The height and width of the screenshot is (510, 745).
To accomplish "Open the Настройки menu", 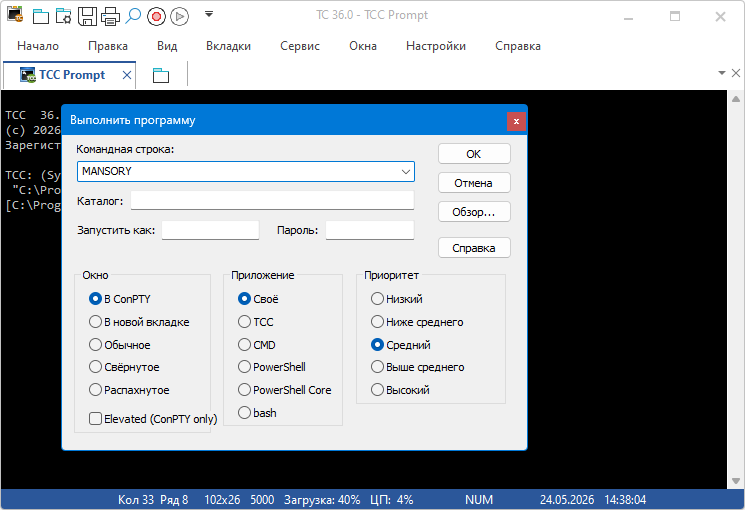I will pyautogui.click(x=436, y=46).
